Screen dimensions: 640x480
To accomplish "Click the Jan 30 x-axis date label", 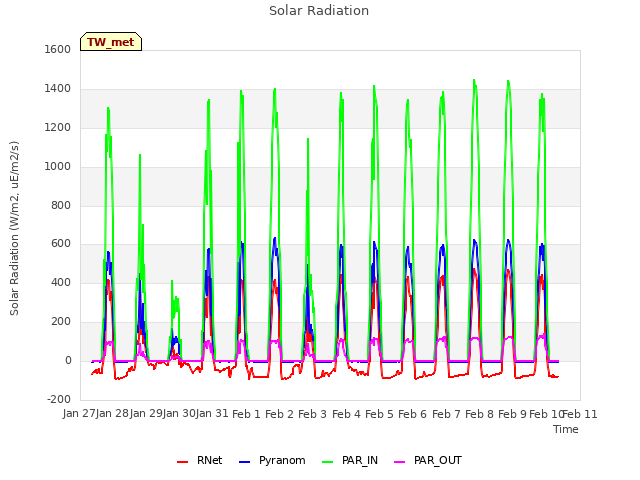I will [x=179, y=414].
